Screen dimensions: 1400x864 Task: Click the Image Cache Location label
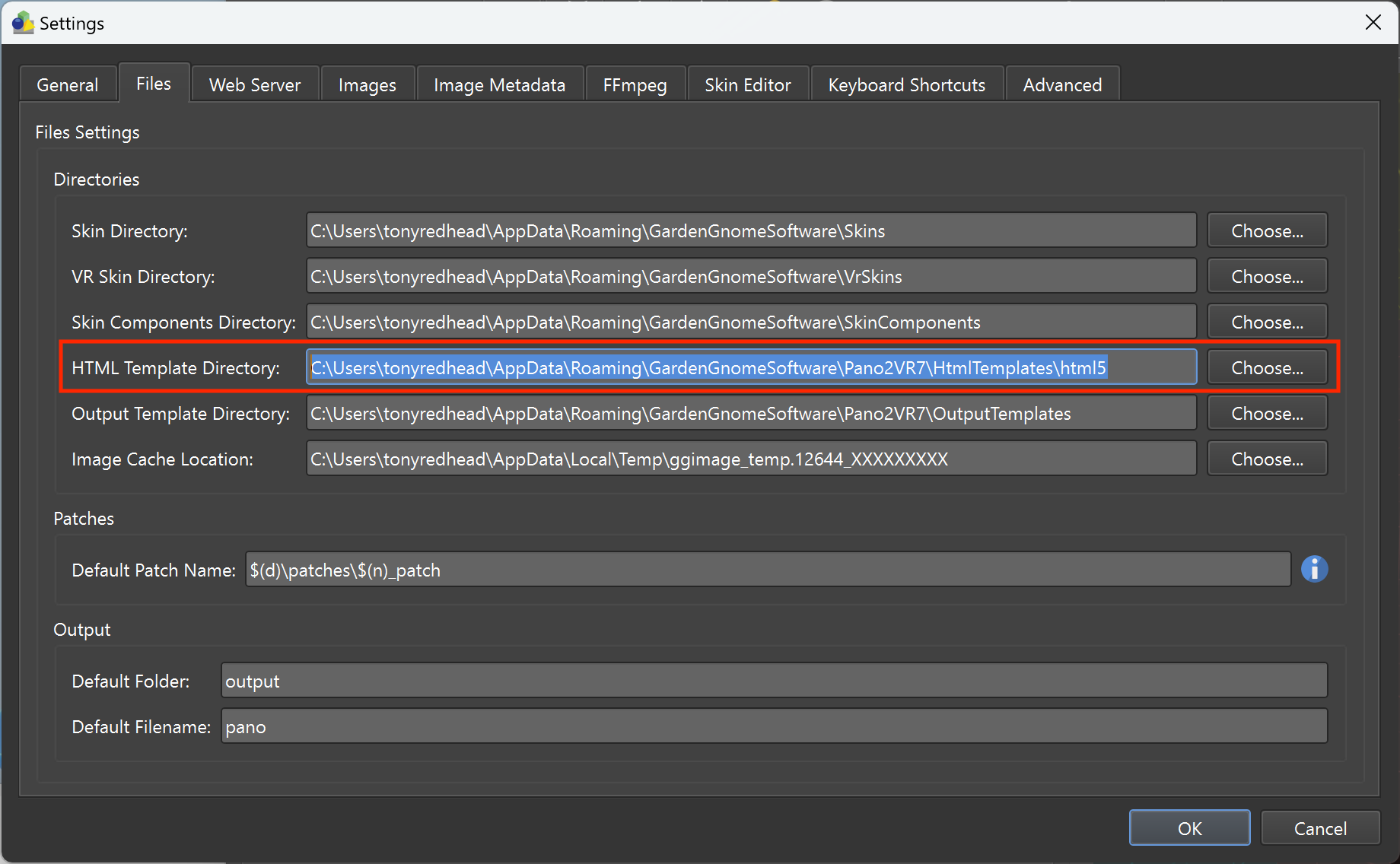click(162, 459)
